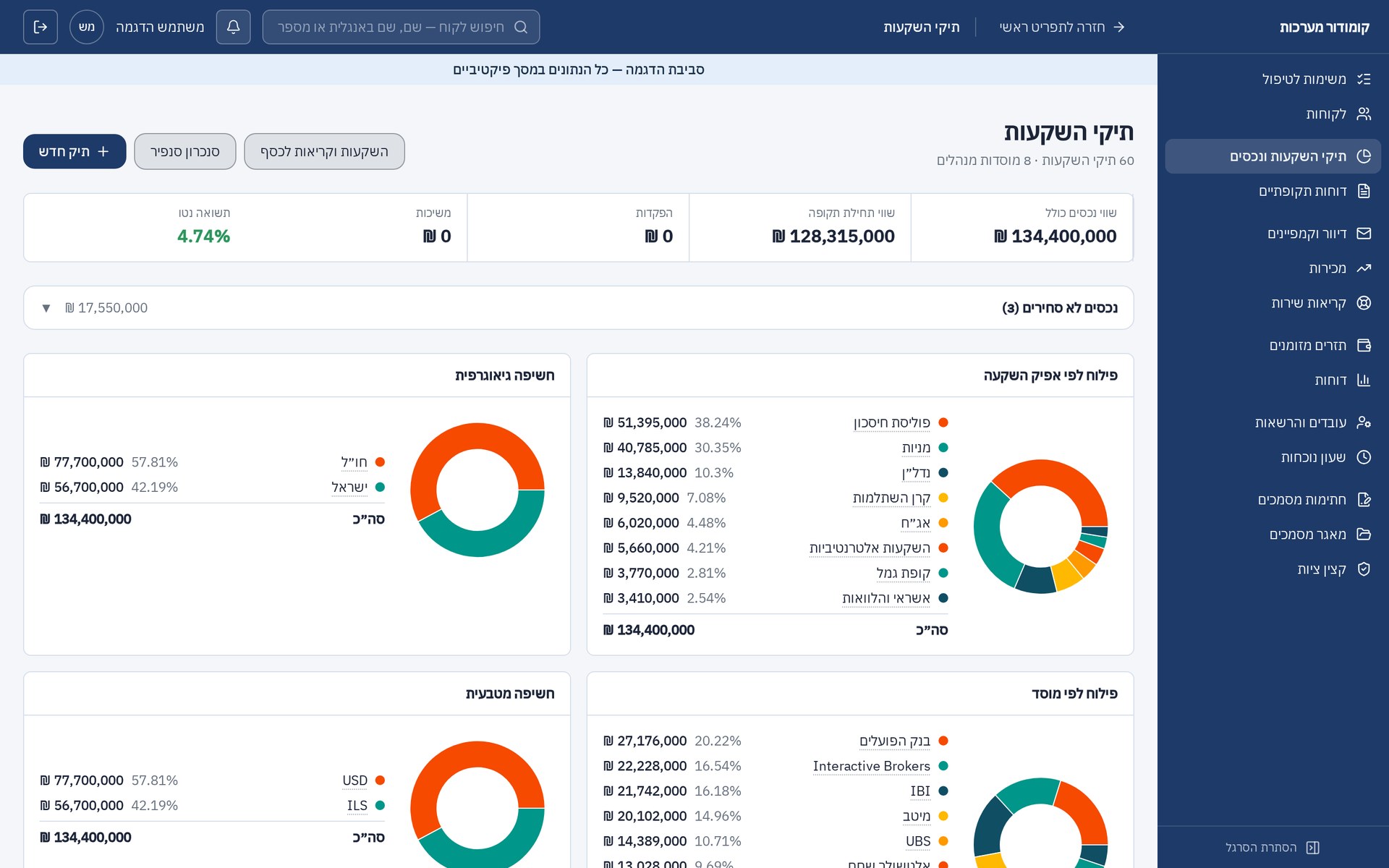Open the קצין ציות shield icon
The image size is (1389, 868).
point(1364,569)
